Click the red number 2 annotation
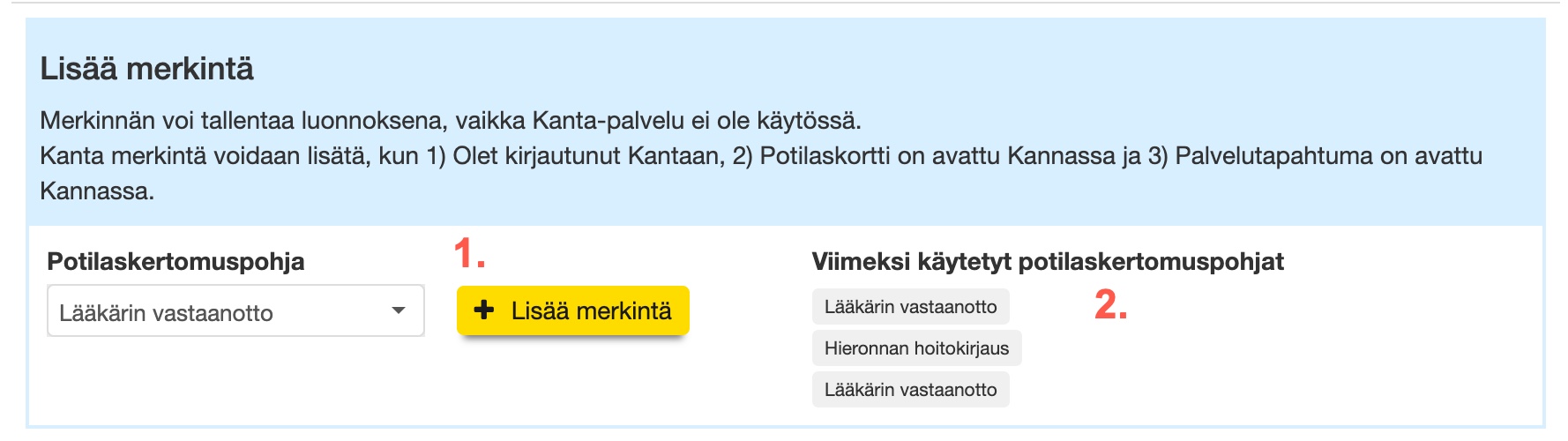This screenshot has height=441, width=1568. pyautogui.click(x=1110, y=305)
